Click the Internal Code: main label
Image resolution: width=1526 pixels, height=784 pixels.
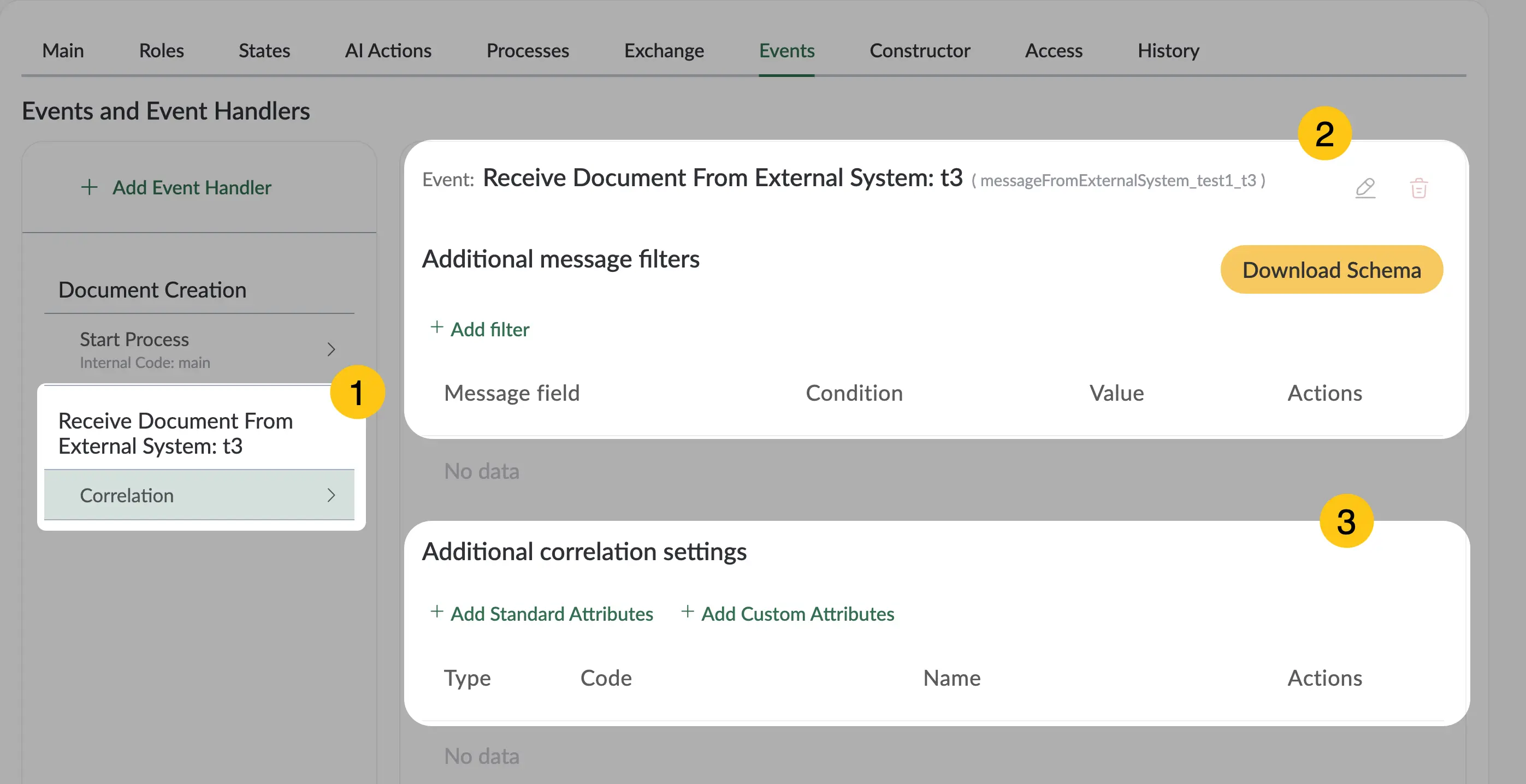pyautogui.click(x=145, y=363)
